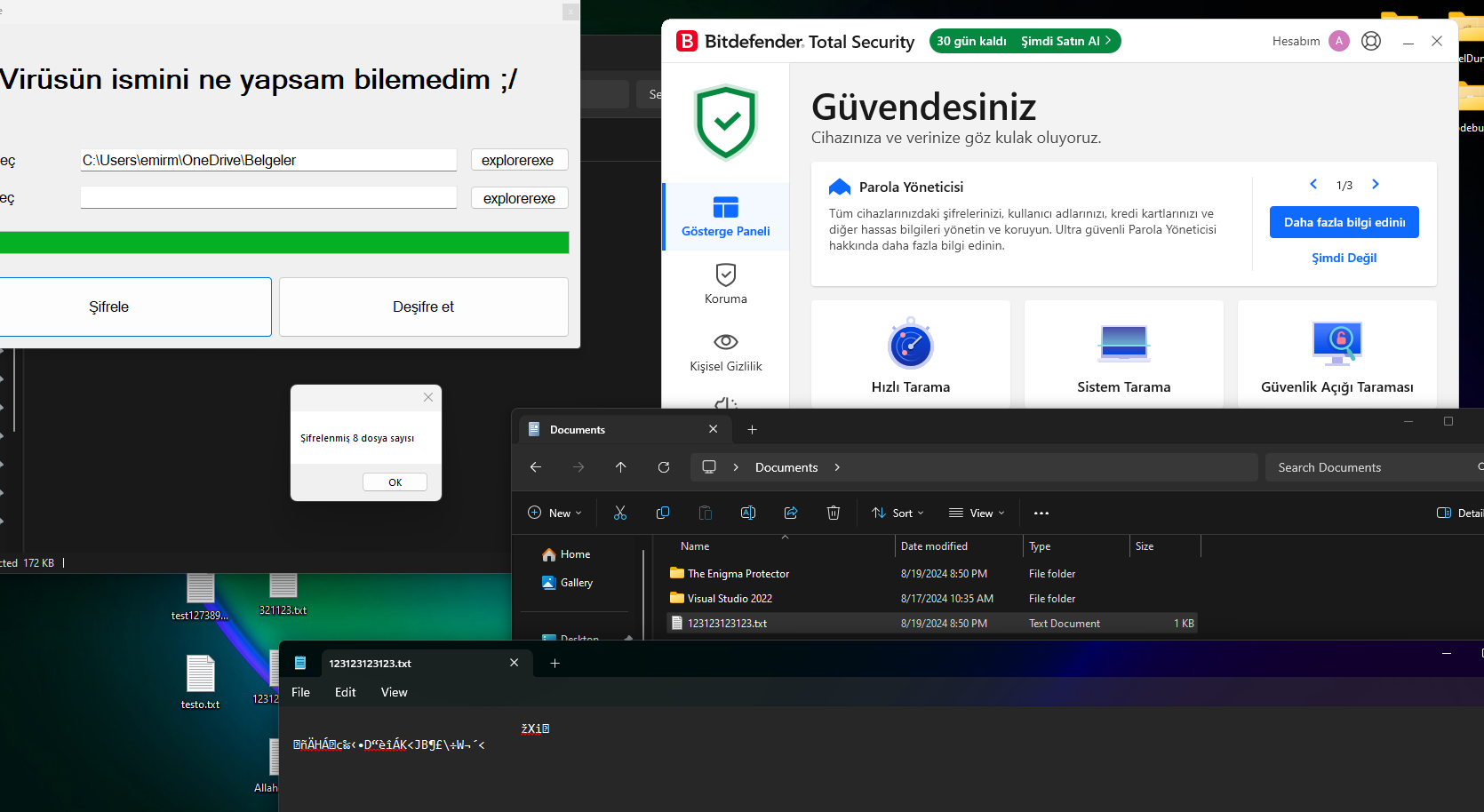Start Sistem Tarama full scan
Image resolution: width=1484 pixels, height=812 pixels.
[1123, 354]
